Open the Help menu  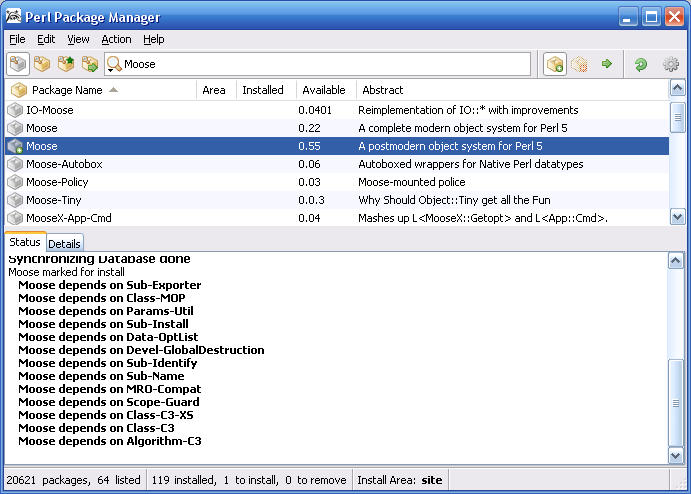[154, 39]
